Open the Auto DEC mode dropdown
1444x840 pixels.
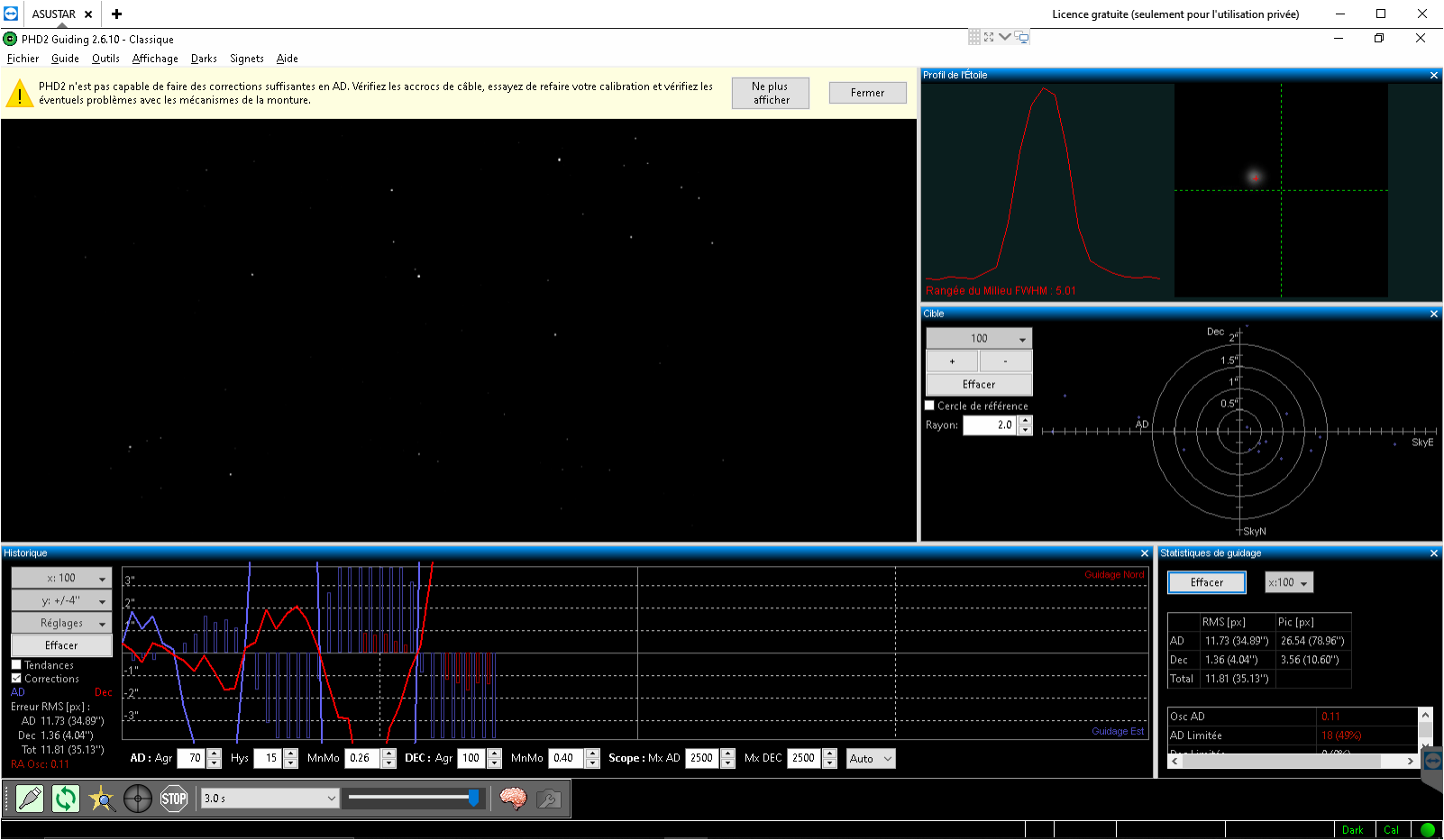871,759
